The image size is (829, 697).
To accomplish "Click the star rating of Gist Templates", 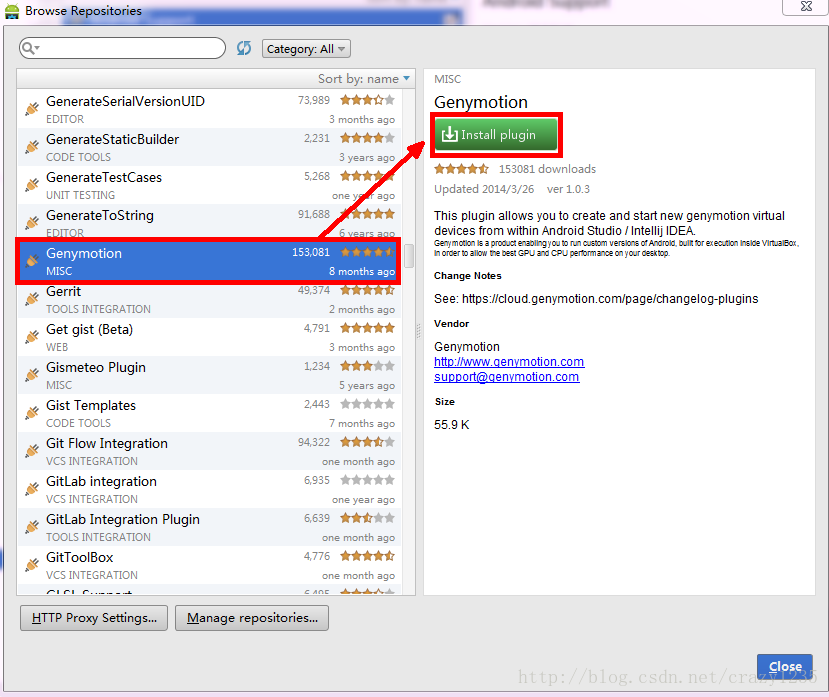I will (x=367, y=404).
